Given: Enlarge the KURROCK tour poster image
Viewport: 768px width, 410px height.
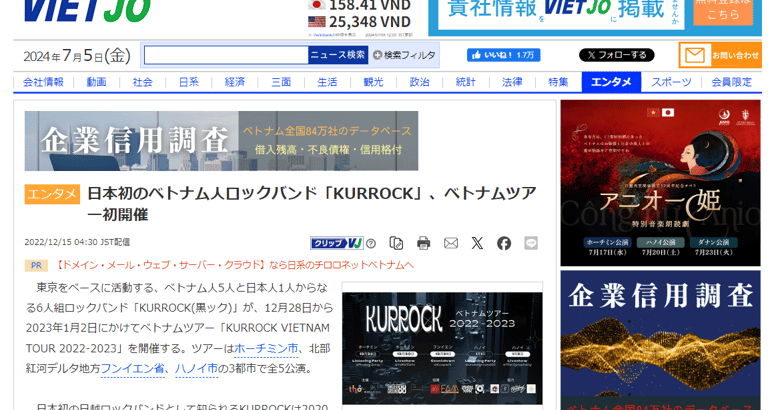Looking at the screenshot, I should (x=442, y=348).
